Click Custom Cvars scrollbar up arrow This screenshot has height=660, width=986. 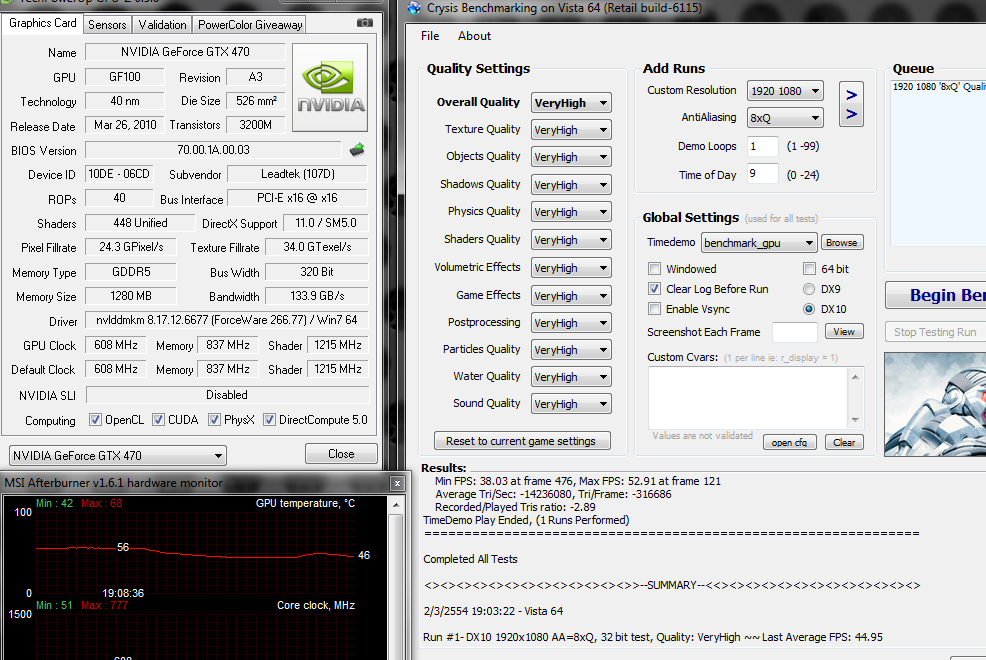point(855,377)
